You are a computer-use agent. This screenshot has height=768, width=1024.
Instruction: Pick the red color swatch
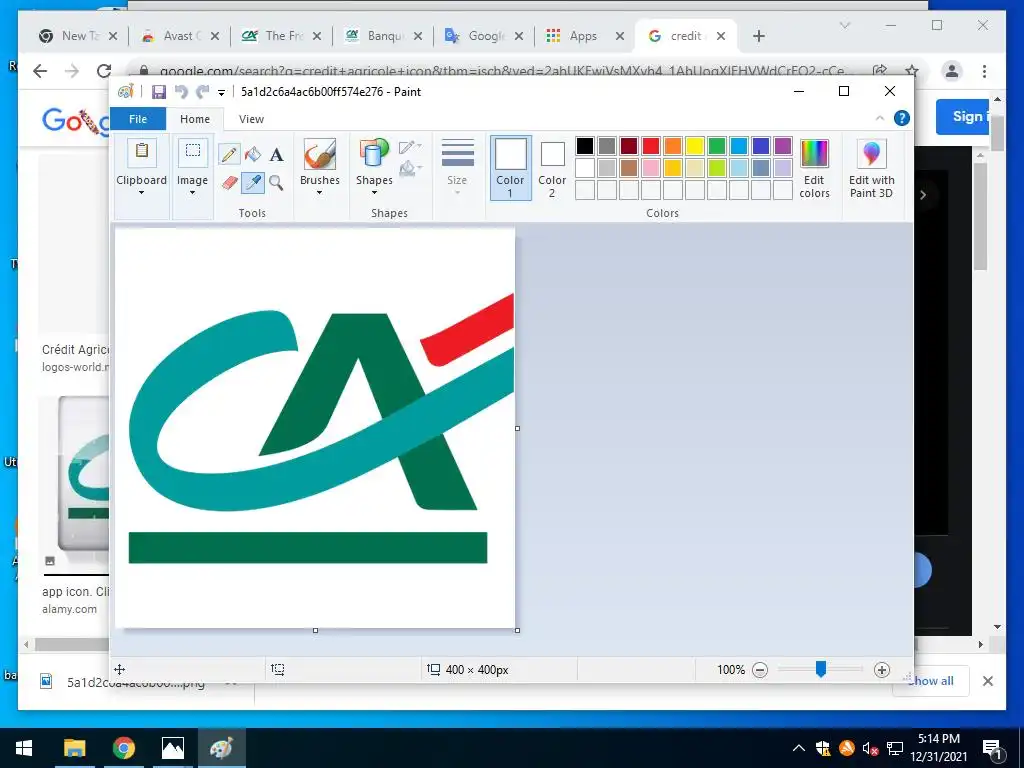(x=651, y=146)
